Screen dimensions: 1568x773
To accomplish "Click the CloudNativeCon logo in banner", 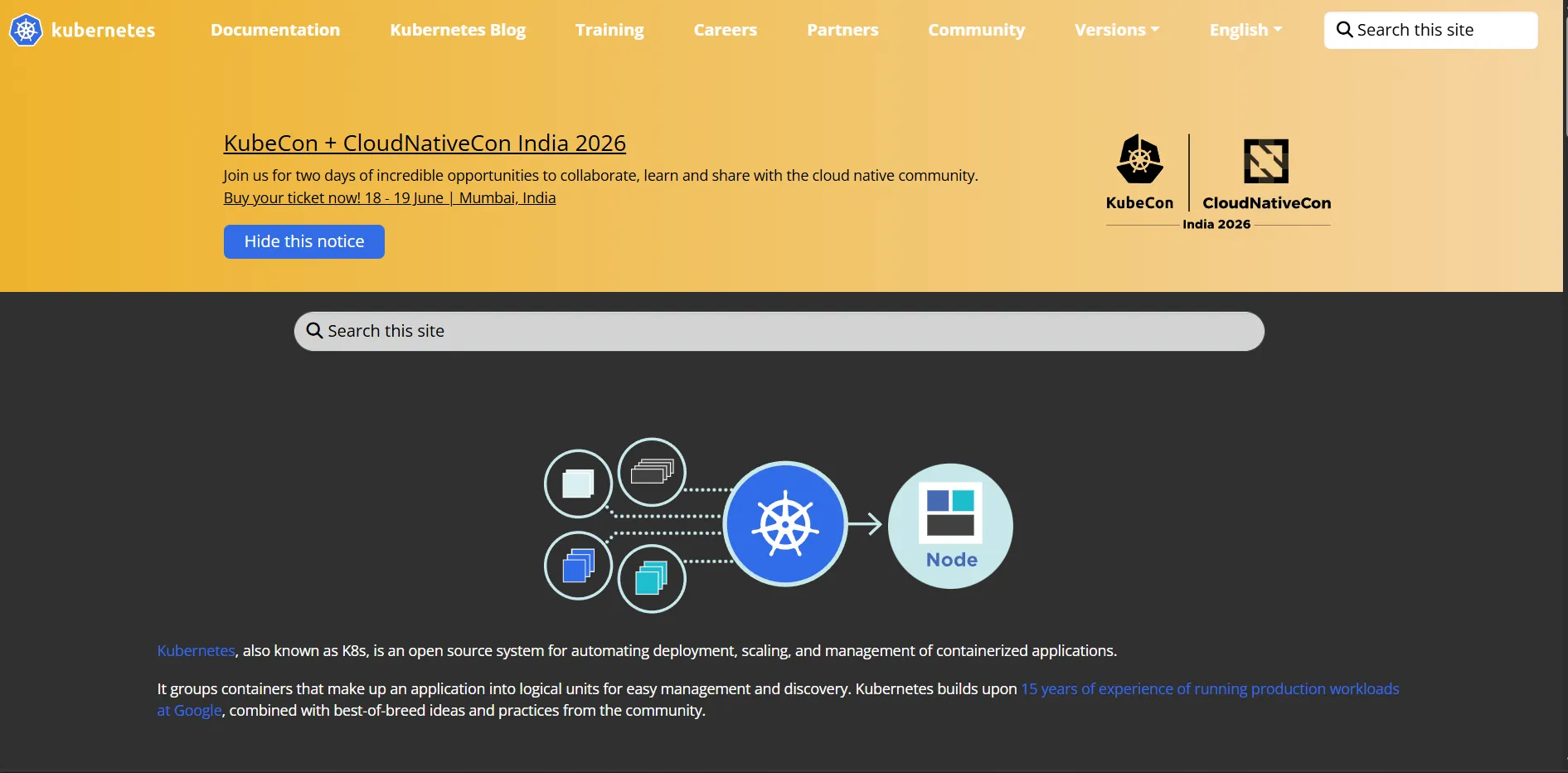I will (x=1266, y=174).
